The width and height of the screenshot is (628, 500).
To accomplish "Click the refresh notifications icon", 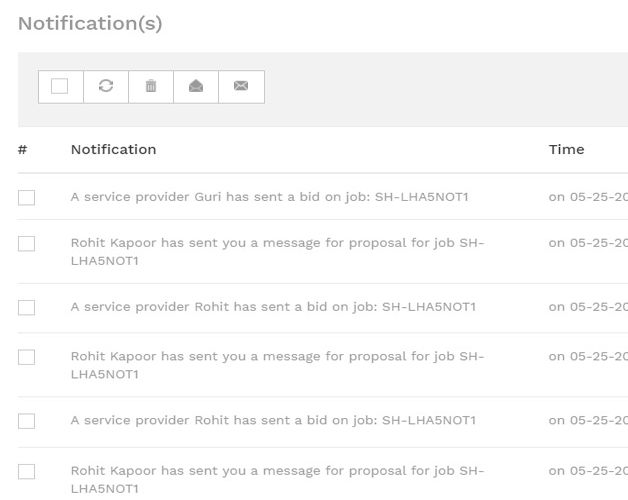I will 105,87.
